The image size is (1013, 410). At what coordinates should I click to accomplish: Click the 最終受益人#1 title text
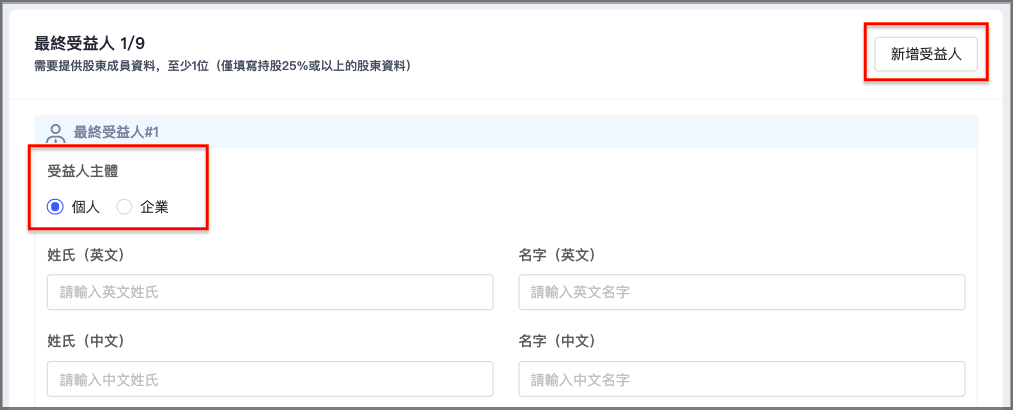[116, 132]
